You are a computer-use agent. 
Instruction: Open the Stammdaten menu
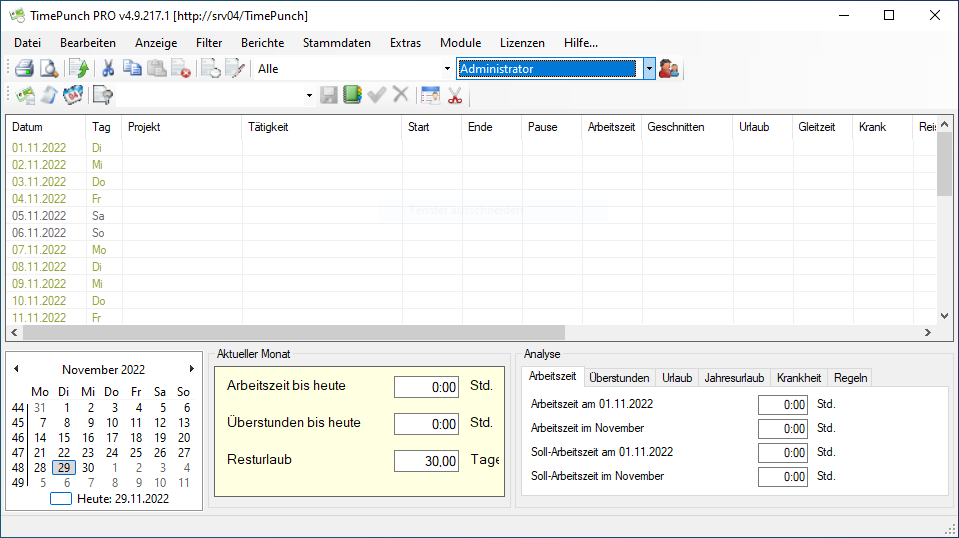pos(336,43)
